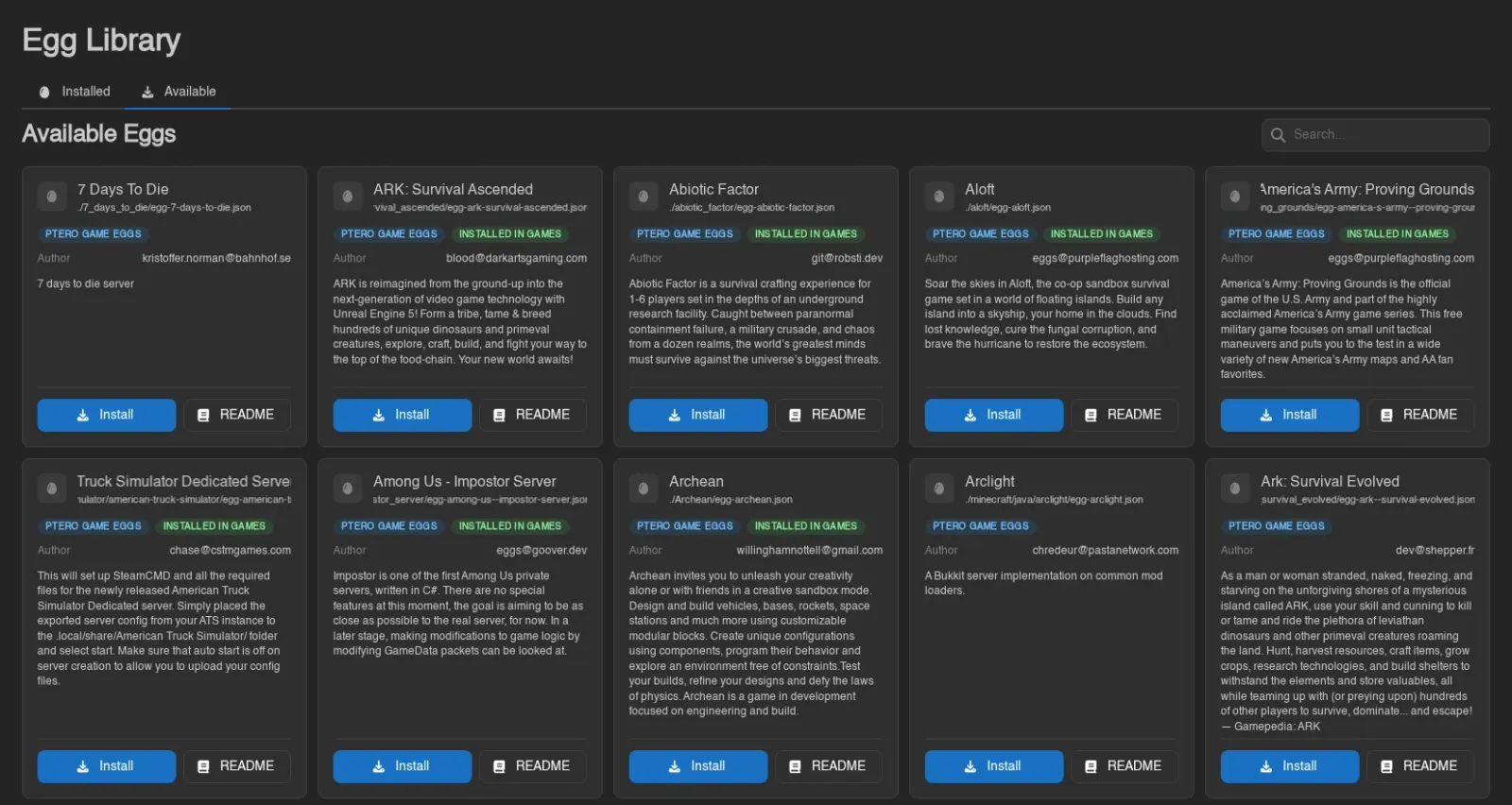Show the Aloft README

[1125, 415]
